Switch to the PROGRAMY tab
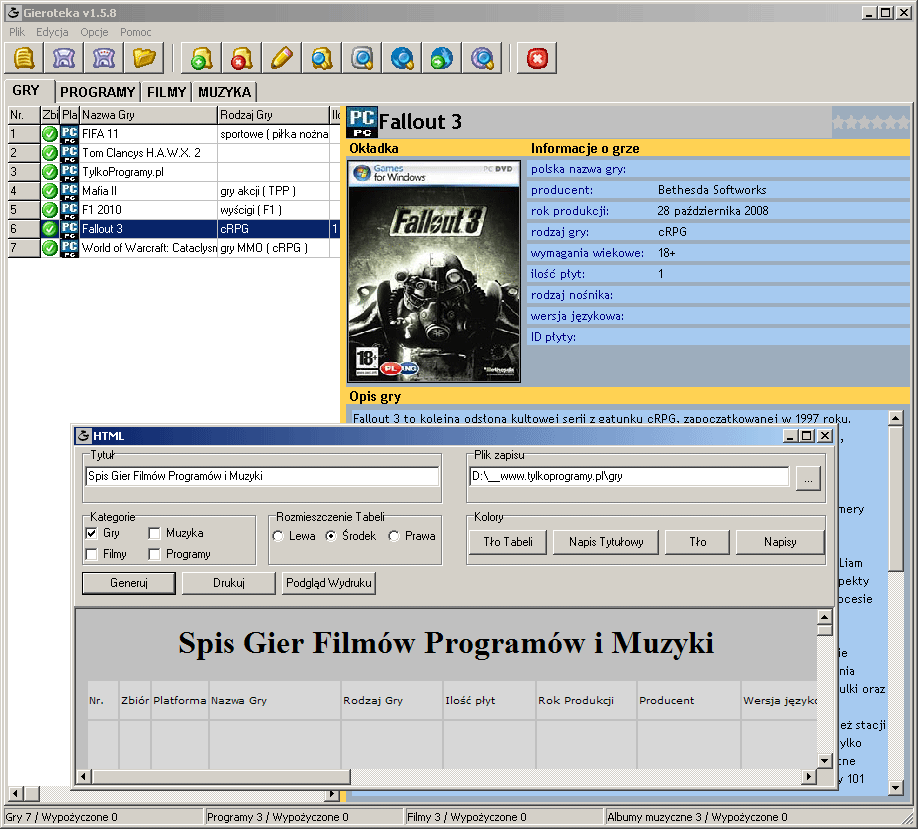This screenshot has height=829, width=918. pyautogui.click(x=98, y=92)
